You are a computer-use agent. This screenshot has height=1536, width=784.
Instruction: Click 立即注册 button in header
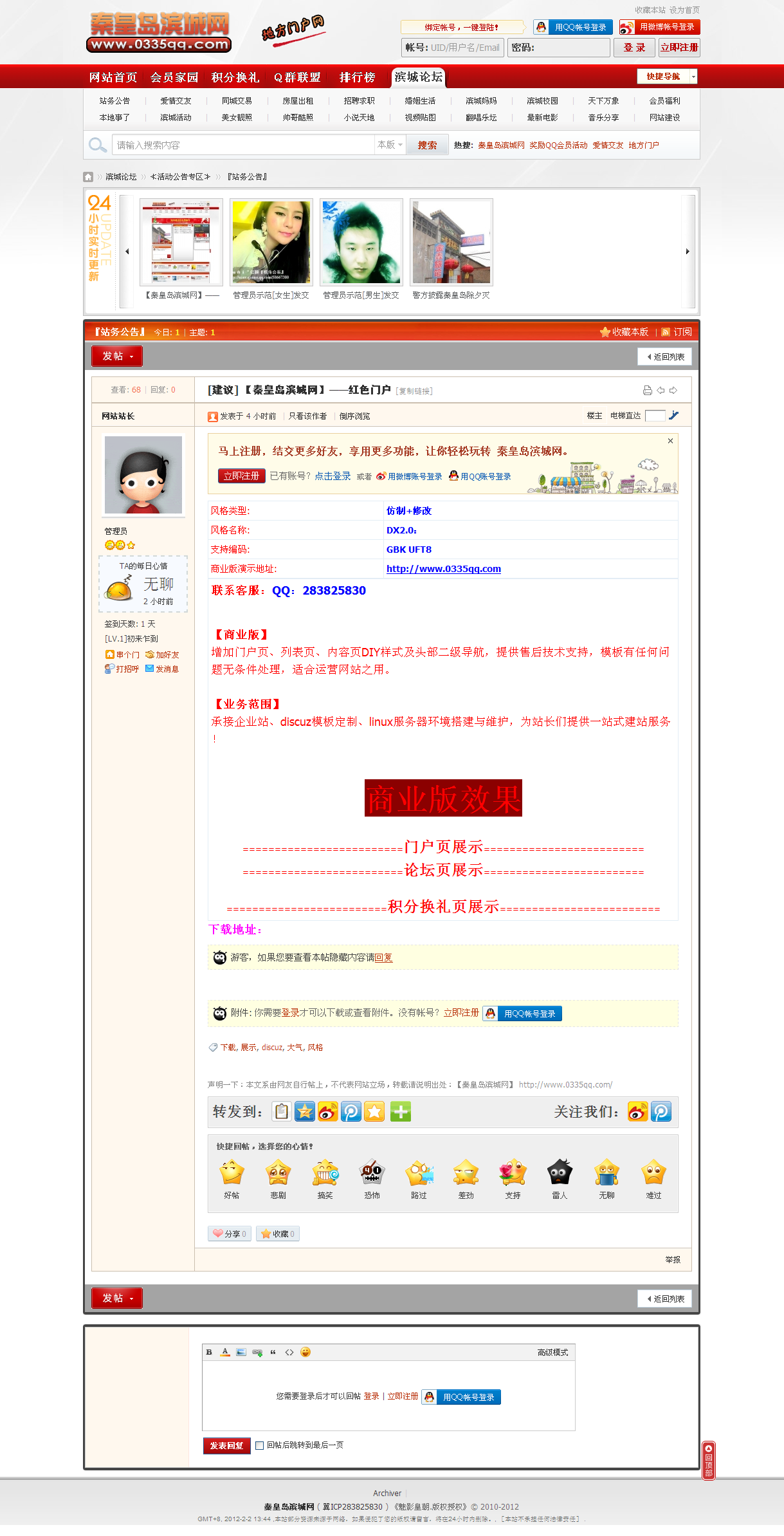click(679, 48)
